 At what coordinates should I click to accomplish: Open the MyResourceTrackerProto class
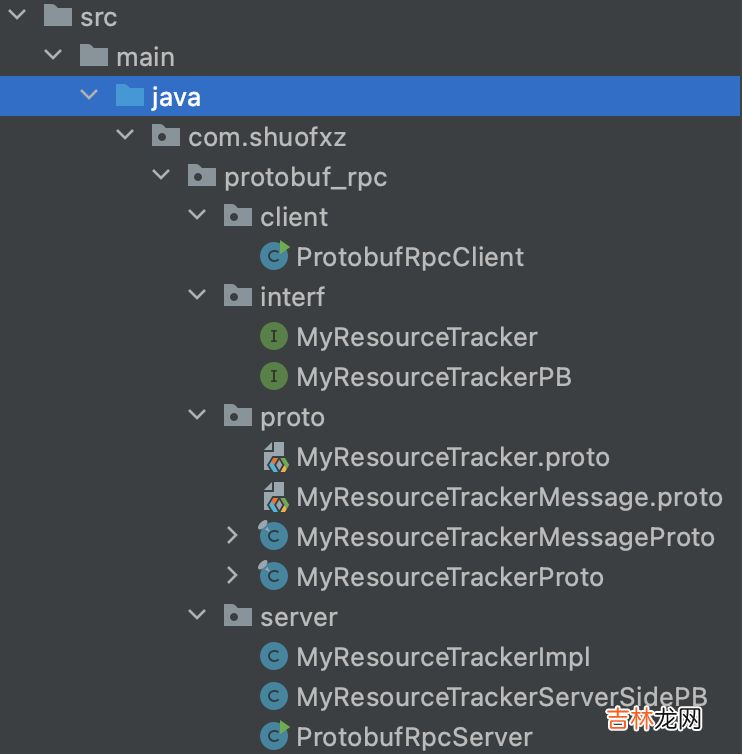tap(450, 577)
